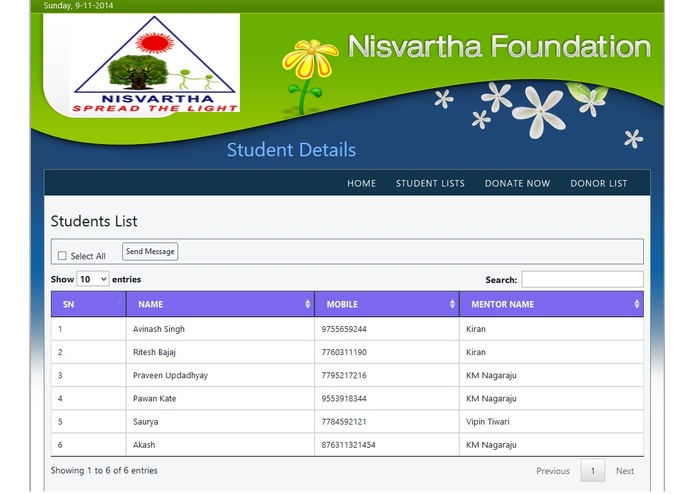Click the mobile number 7795217216
This screenshot has height=494, width=695.
point(344,375)
